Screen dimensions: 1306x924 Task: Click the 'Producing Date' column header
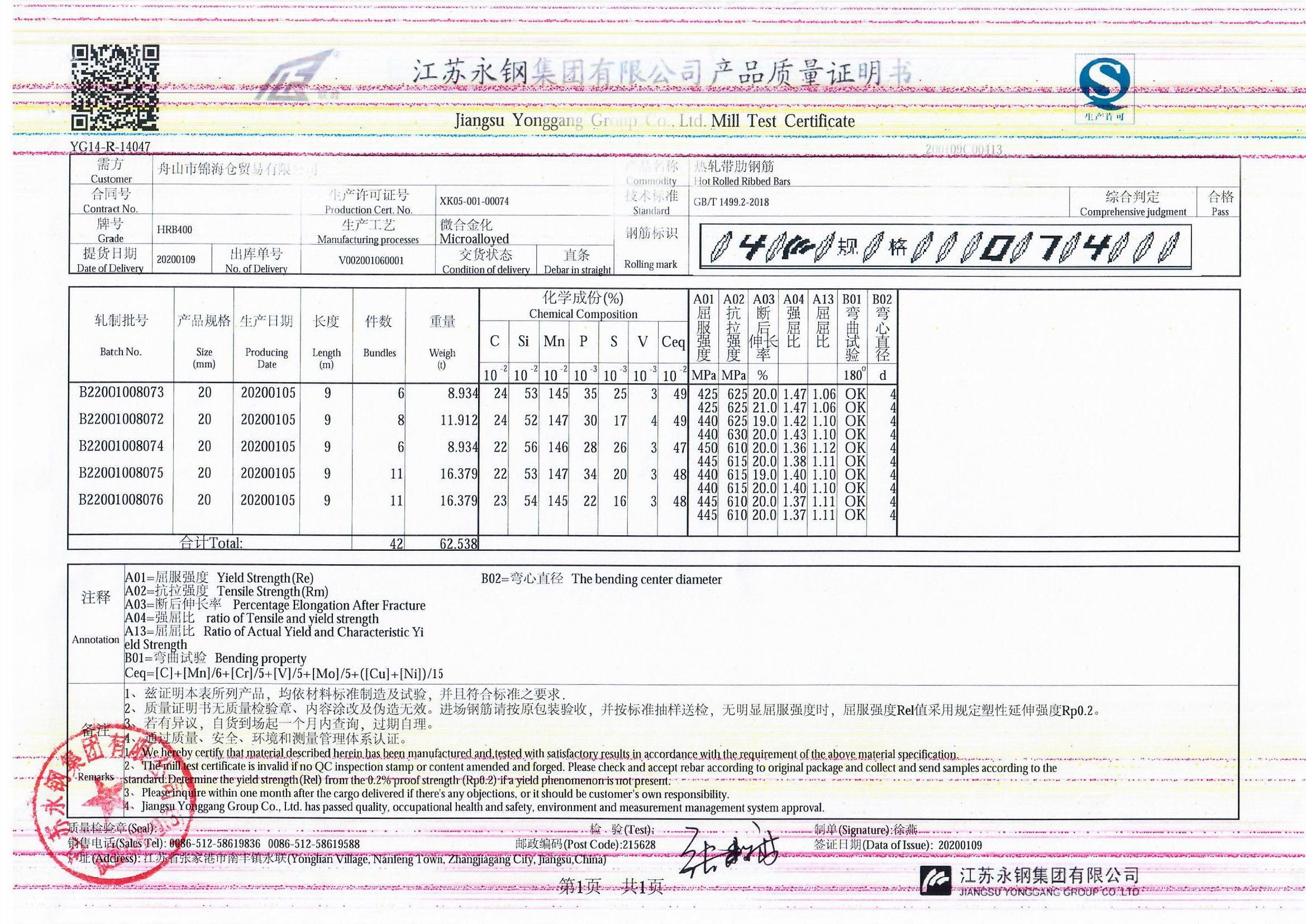[x=266, y=358]
